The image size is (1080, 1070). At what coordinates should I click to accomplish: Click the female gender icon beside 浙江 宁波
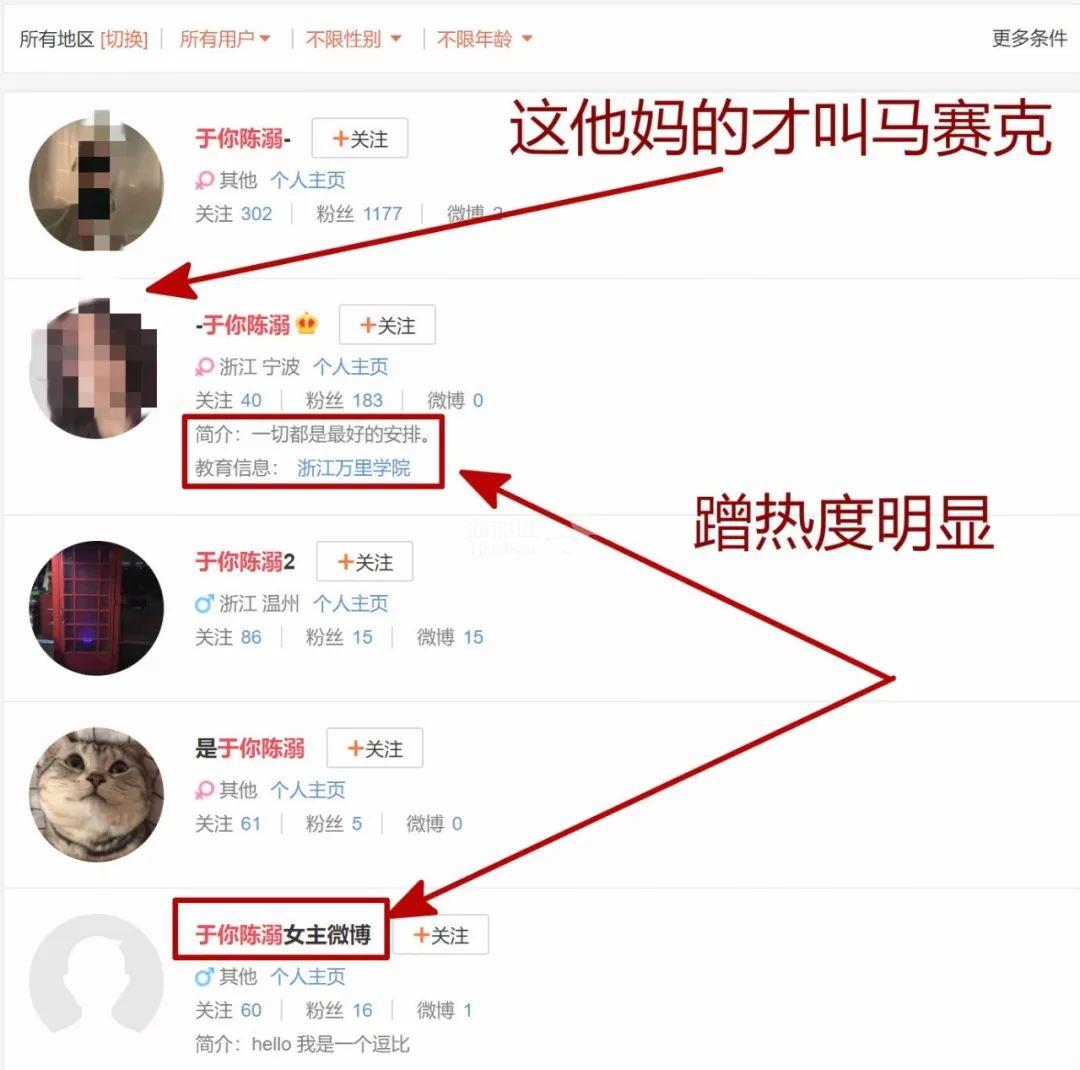pyautogui.click(x=205, y=367)
